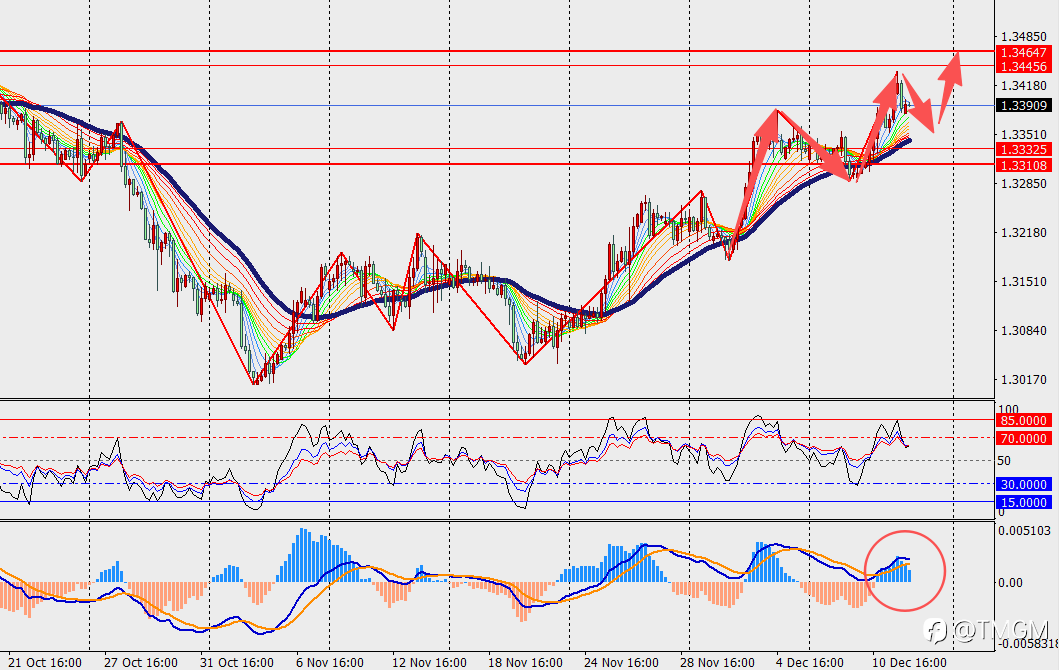The image size is (1059, 670).
Task: Click the black 1.33909 current price tag
Action: pyautogui.click(x=1024, y=105)
